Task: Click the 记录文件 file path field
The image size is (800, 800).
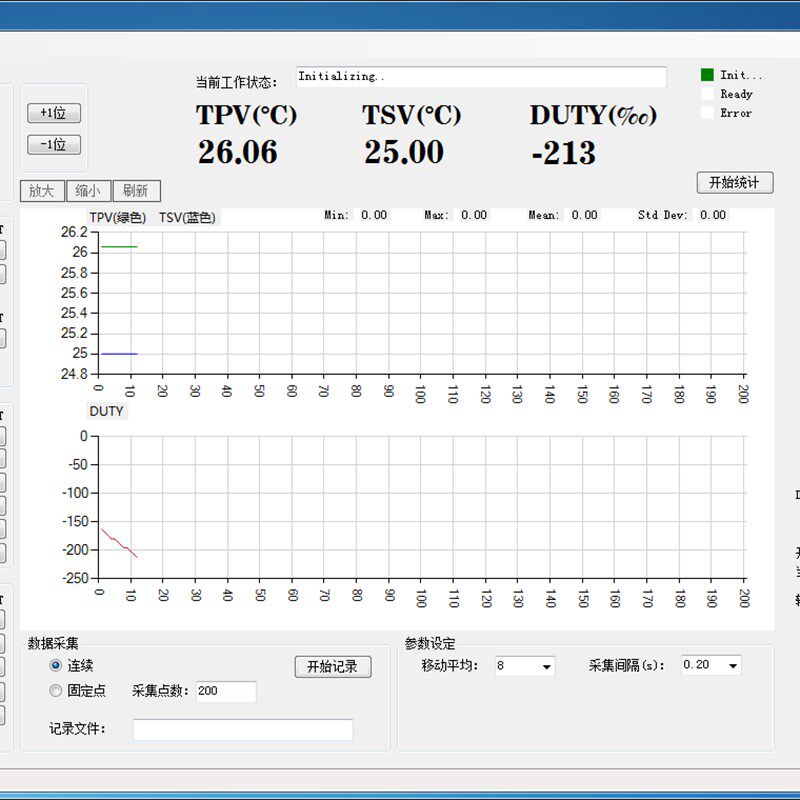Action: [243, 729]
